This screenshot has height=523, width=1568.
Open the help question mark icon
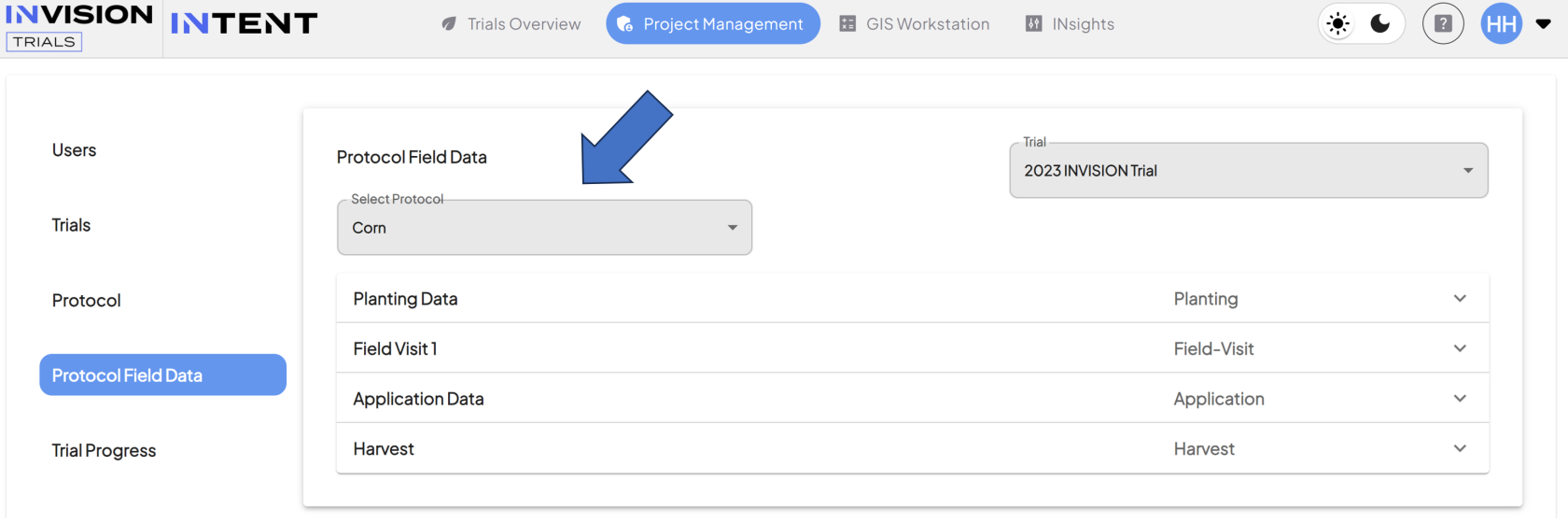pos(1443,24)
